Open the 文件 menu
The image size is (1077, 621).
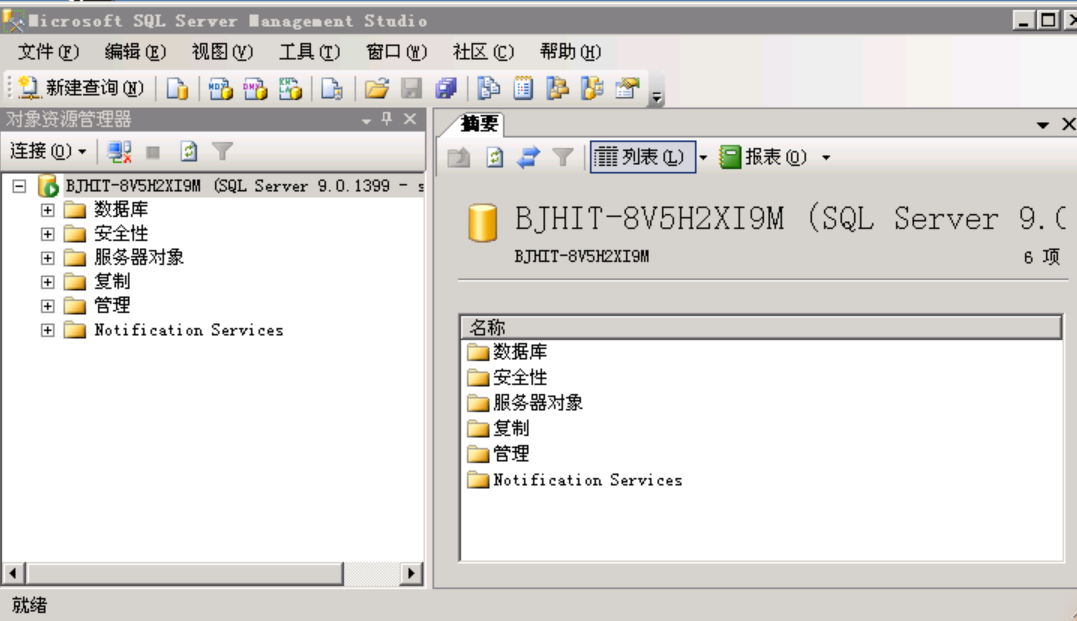pos(48,52)
